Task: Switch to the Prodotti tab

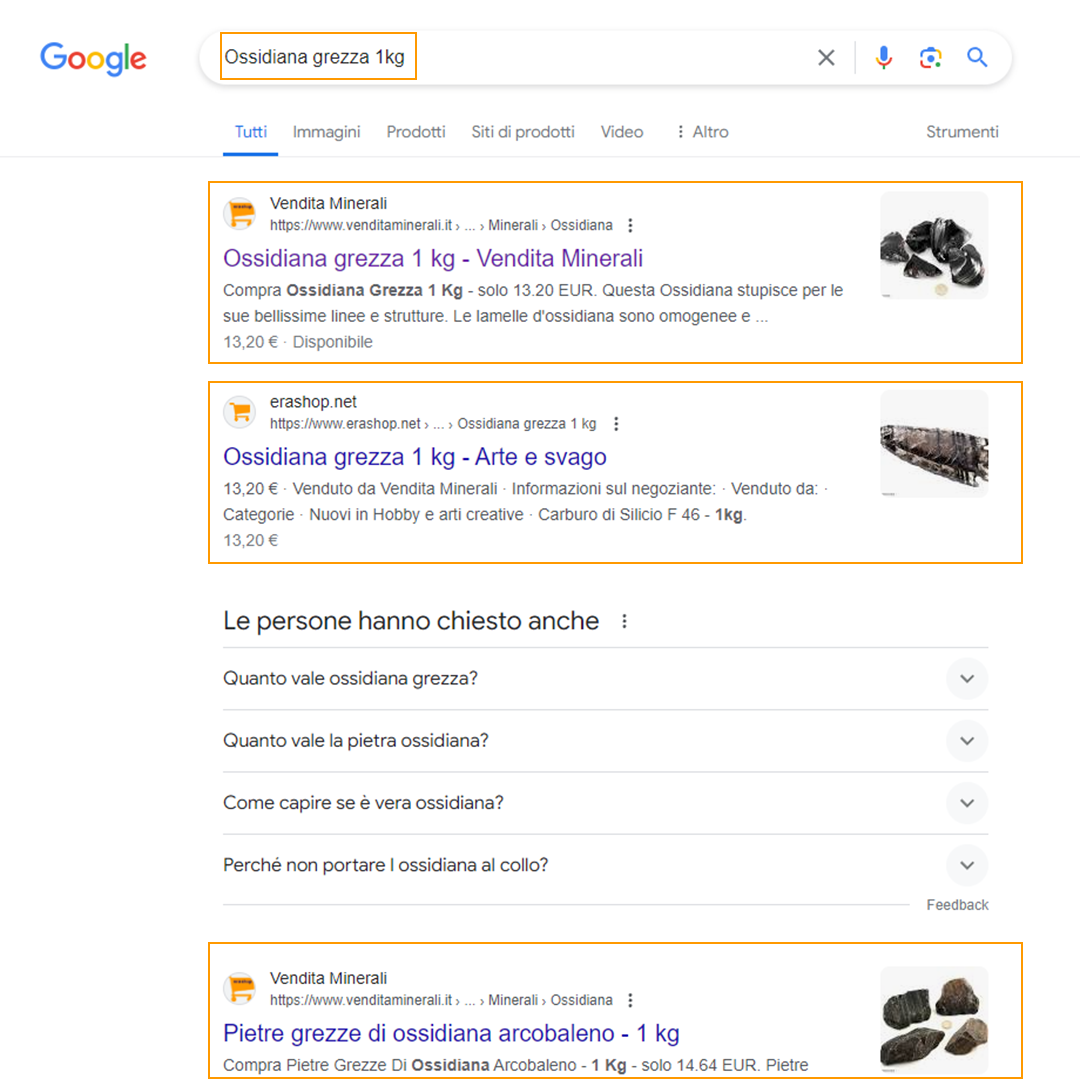Action: pos(416,132)
